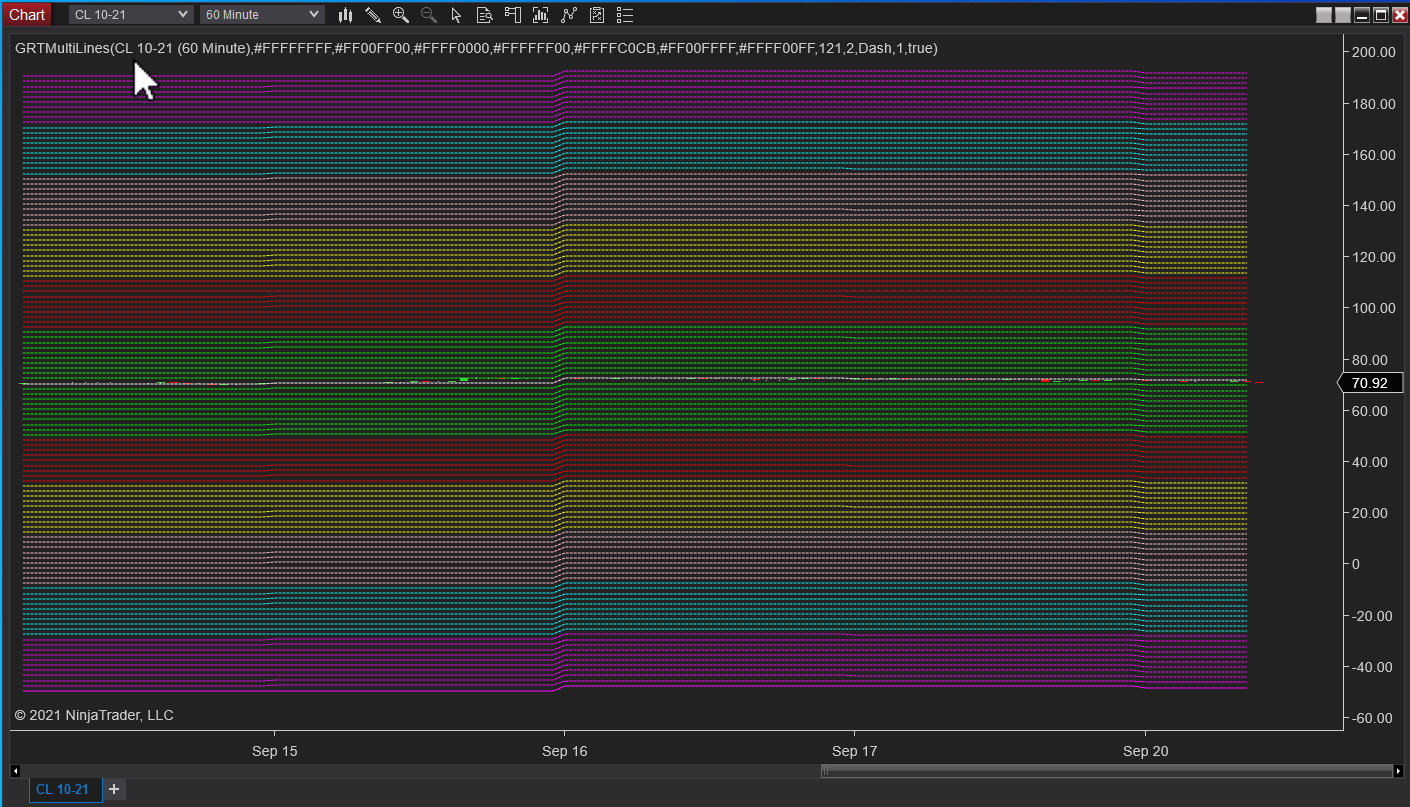1410x807 pixels.
Task: Select the CL 10-21 chart tab
Action: (x=63, y=790)
